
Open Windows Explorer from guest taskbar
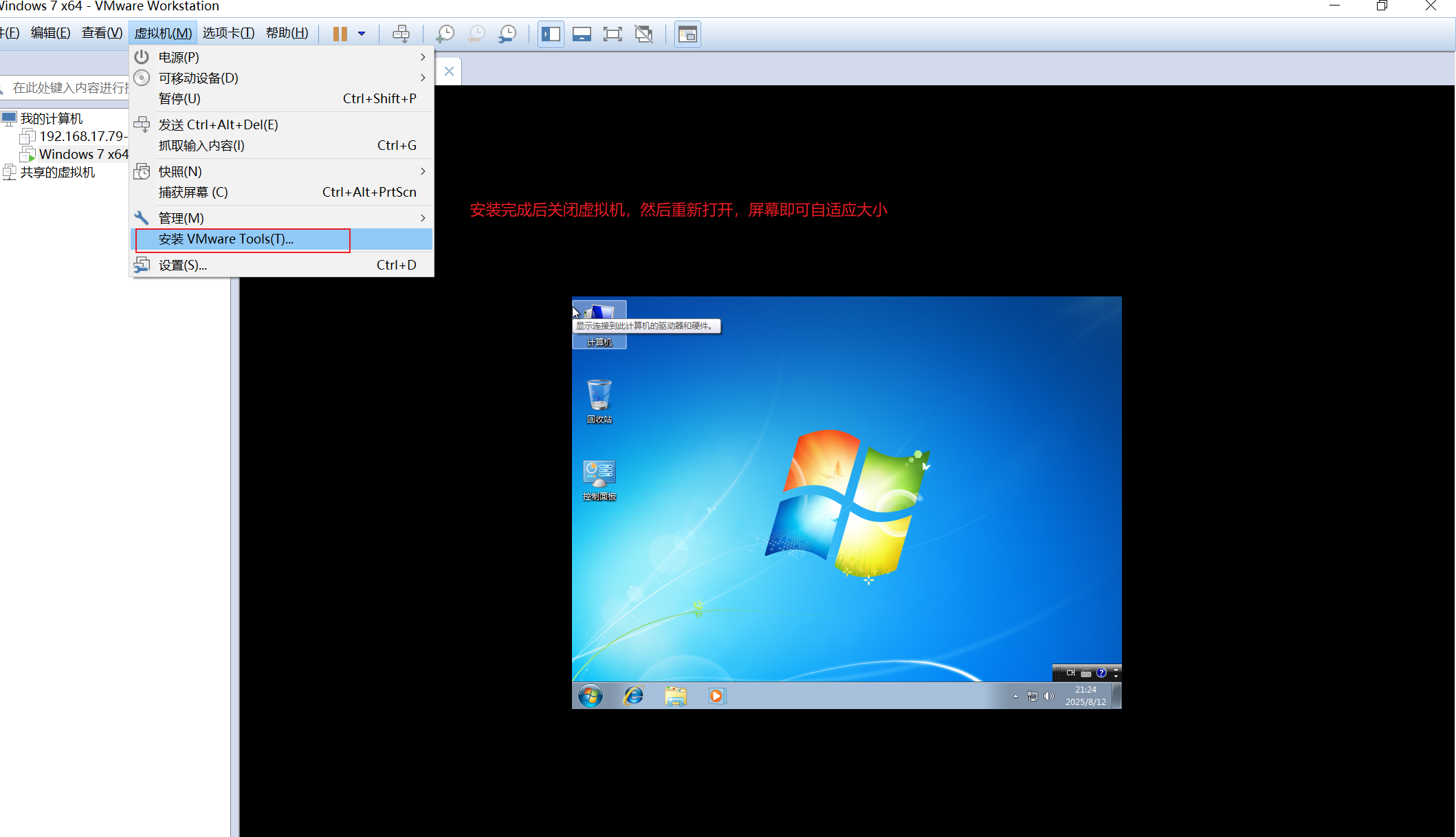676,696
